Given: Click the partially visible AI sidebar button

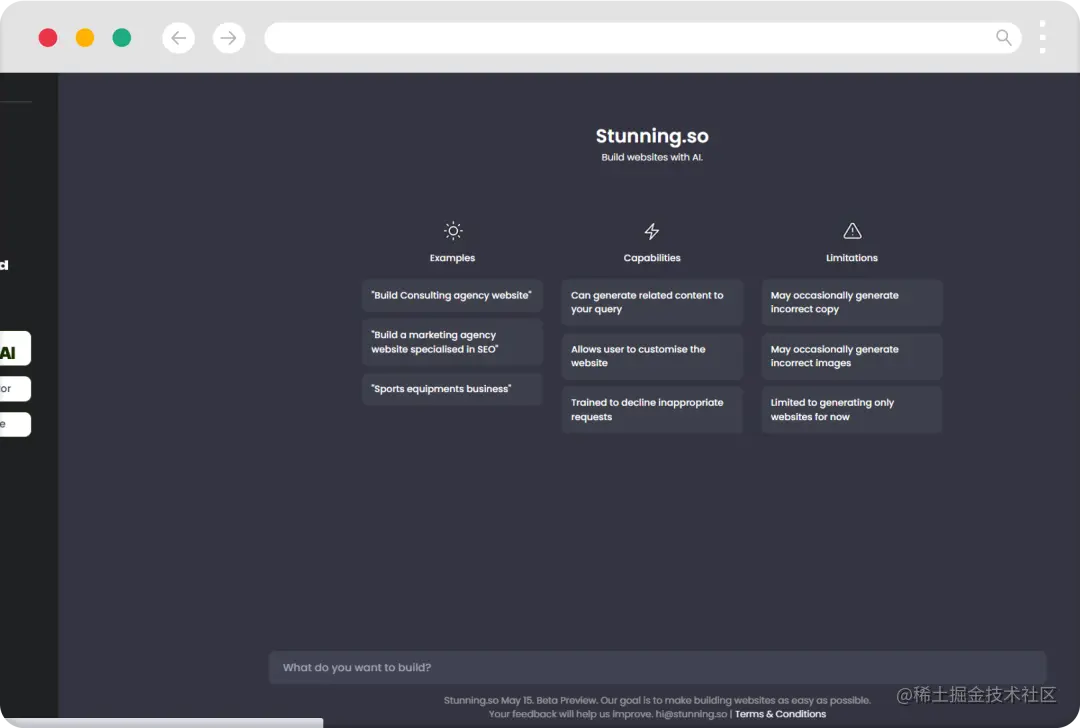Looking at the screenshot, I should [14, 349].
